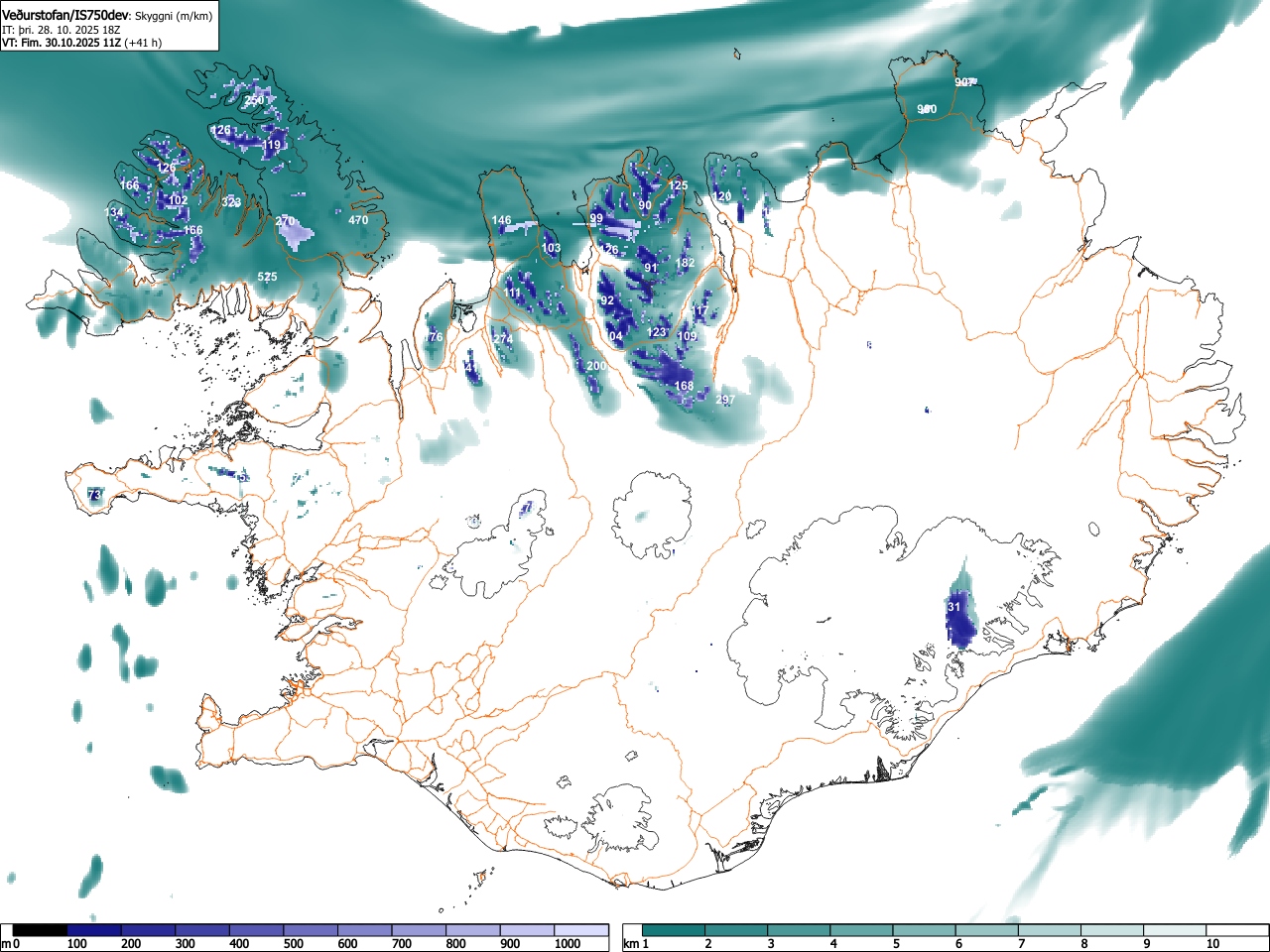Click the 'km 1' label on the kilometre legend
This screenshot has height=952, width=1270.
coord(635,944)
